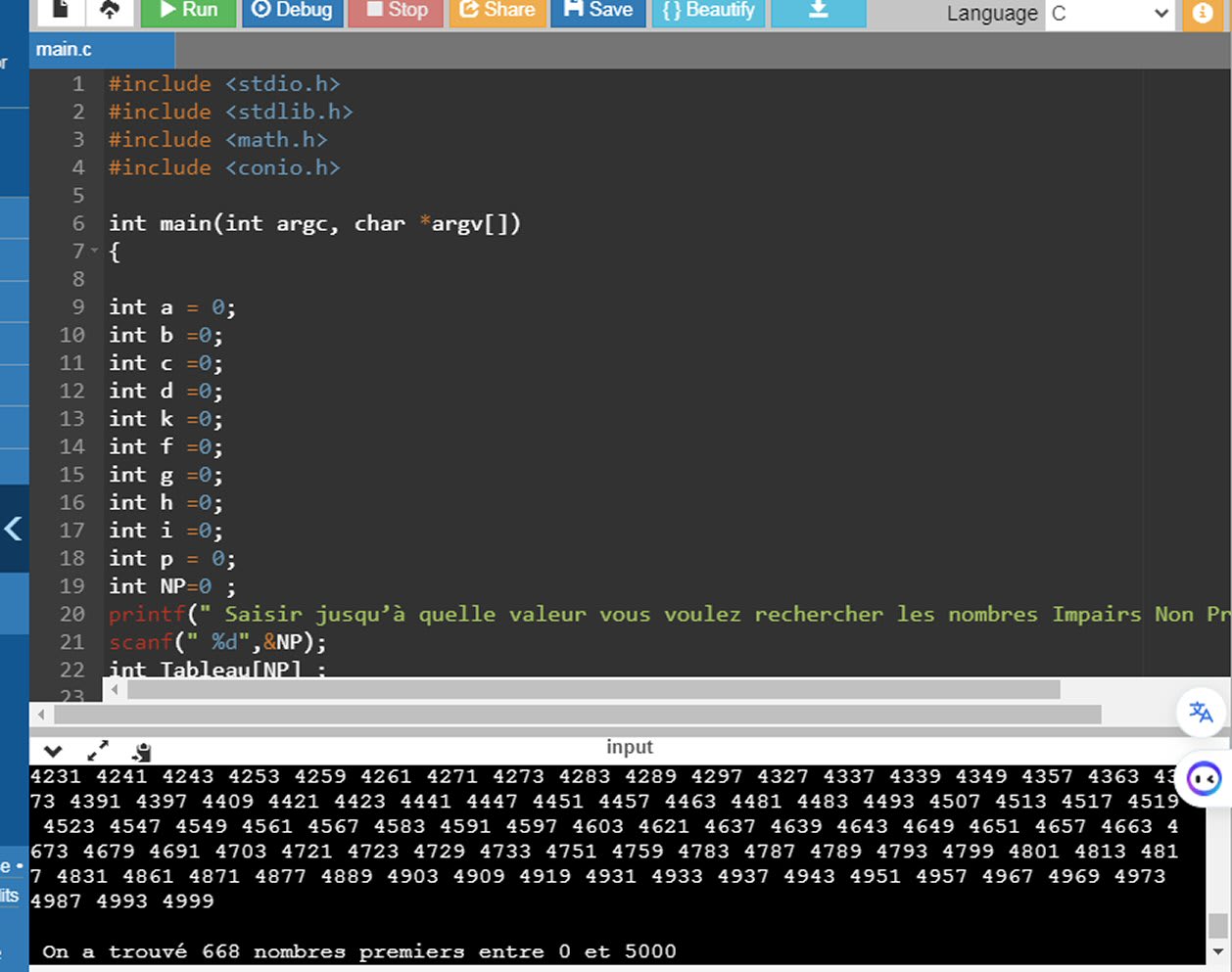Screen dimensions: 1232x972
Task: Click the new file icon
Action: click(61, 10)
